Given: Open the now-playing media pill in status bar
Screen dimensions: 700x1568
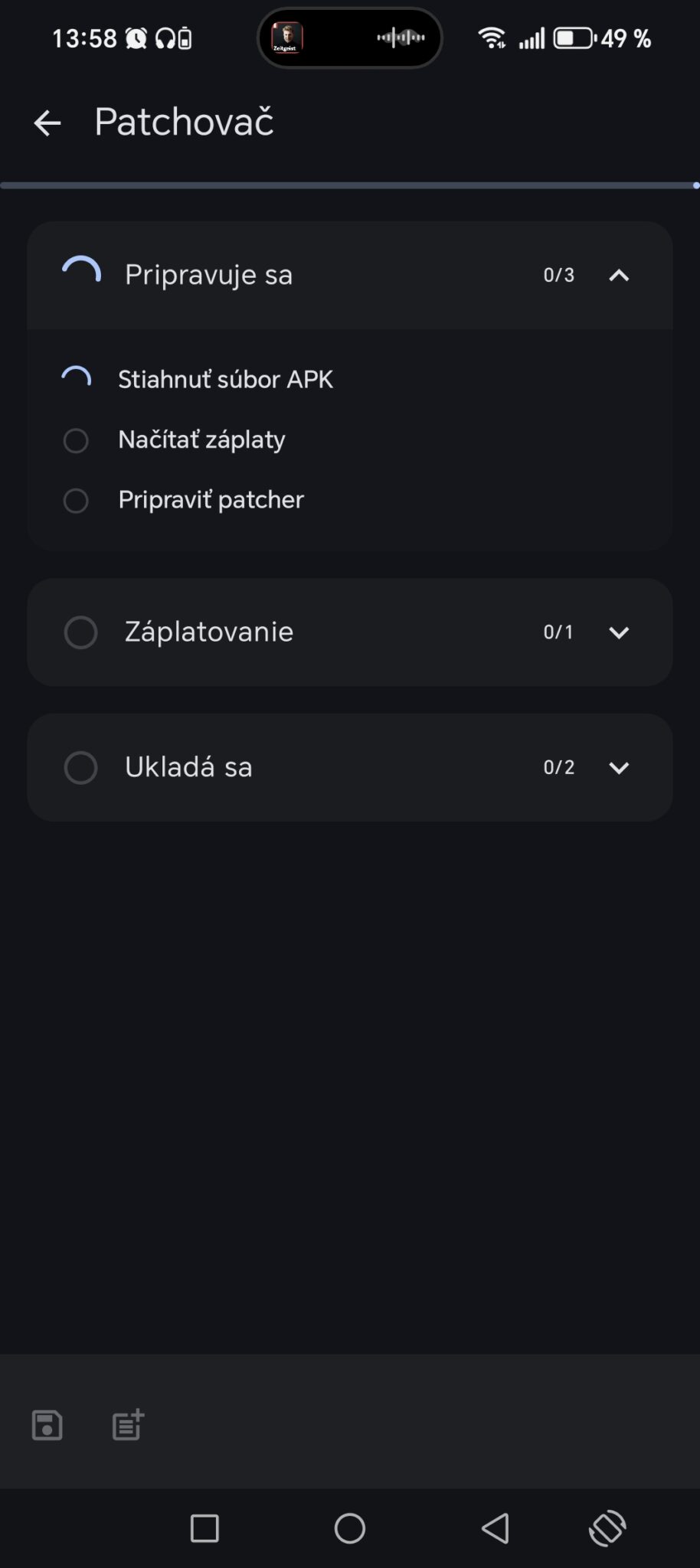Looking at the screenshot, I should tap(350, 38).
